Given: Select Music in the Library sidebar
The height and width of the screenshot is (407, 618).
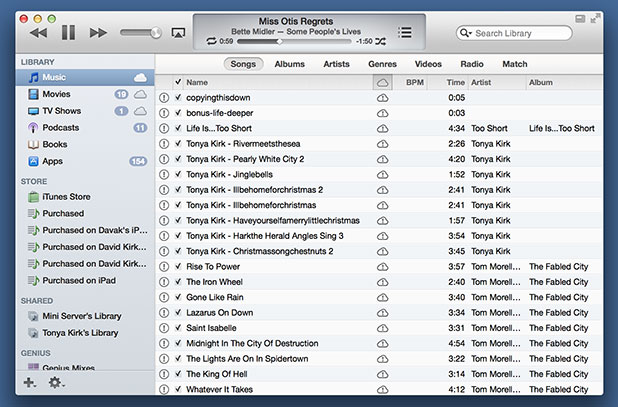Looking at the screenshot, I should tap(85, 77).
